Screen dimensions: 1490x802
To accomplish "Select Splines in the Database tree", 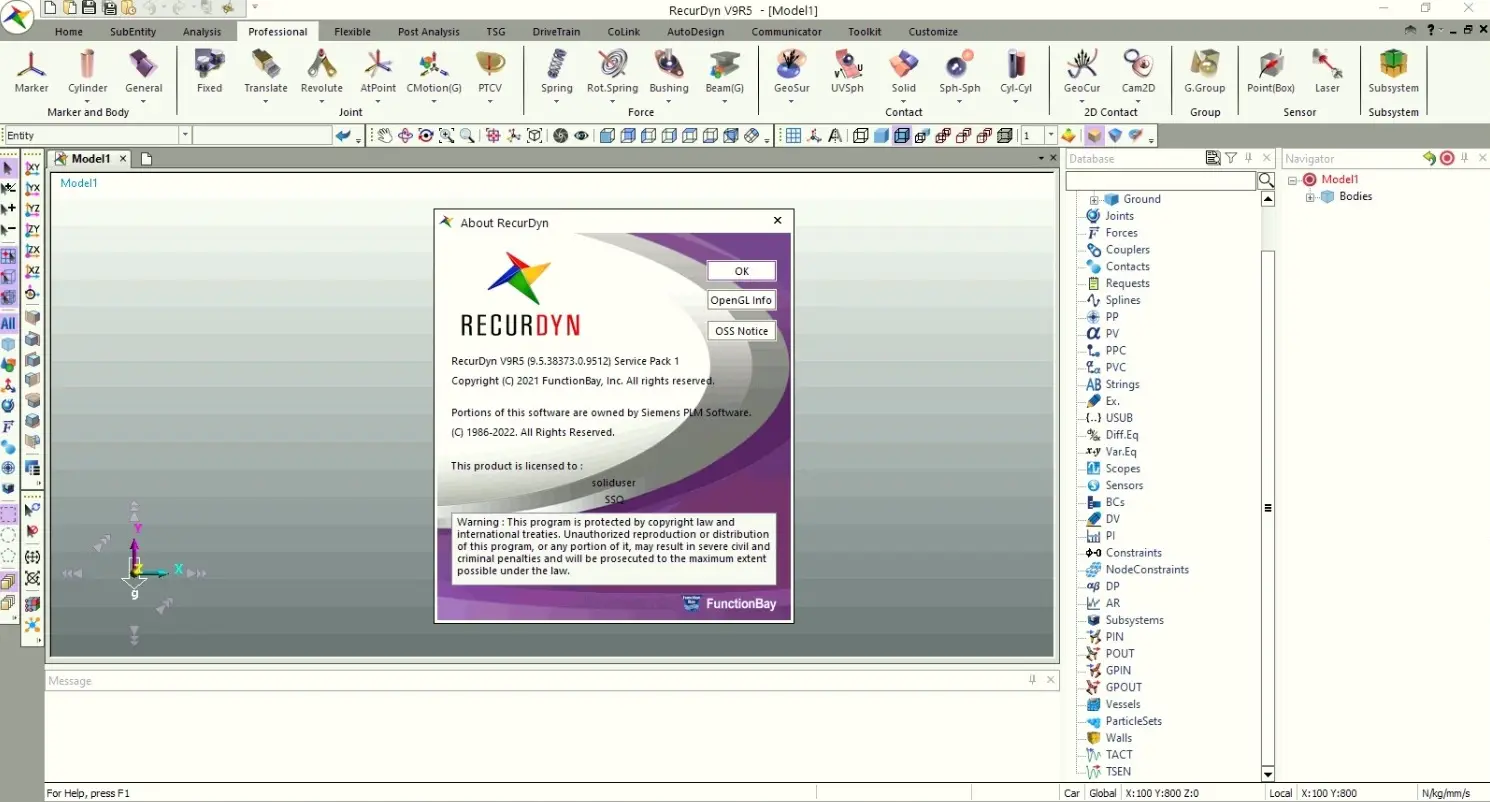I will point(1122,300).
